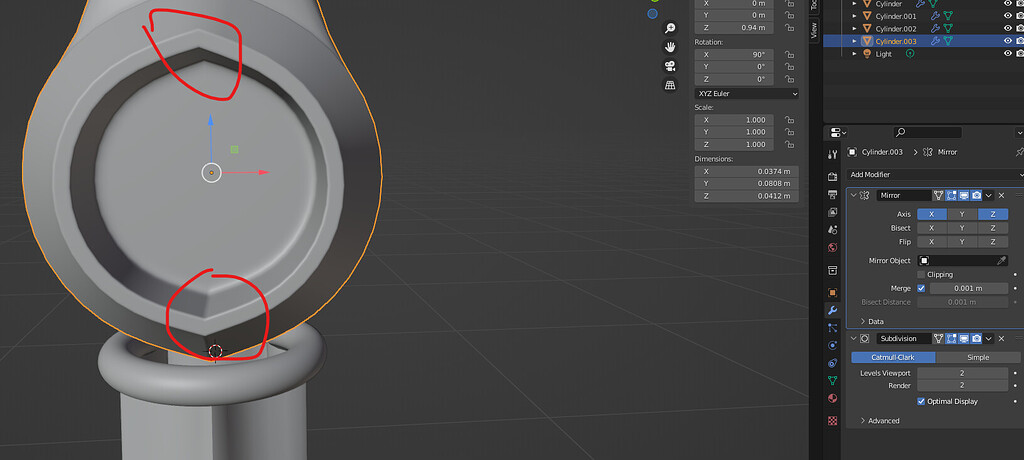
Task: Expand the Light item in outliner
Action: point(854,54)
